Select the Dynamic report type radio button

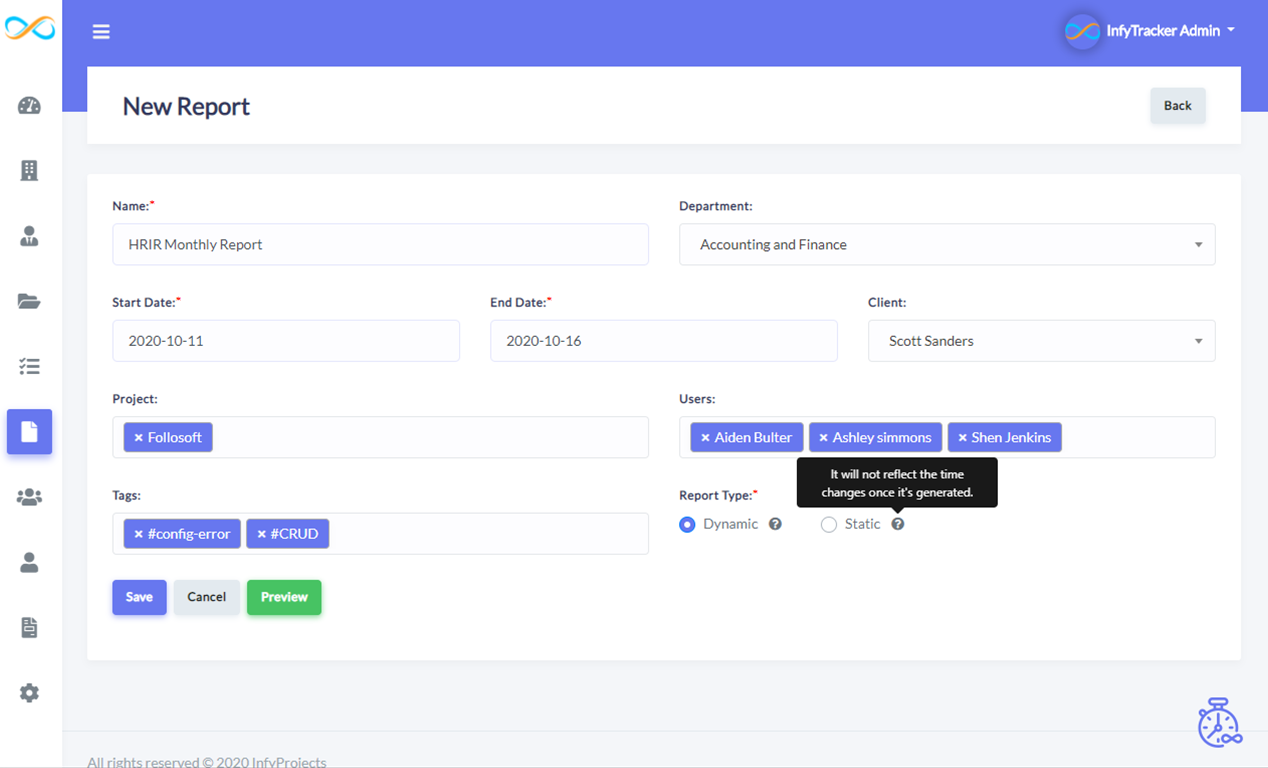click(686, 523)
